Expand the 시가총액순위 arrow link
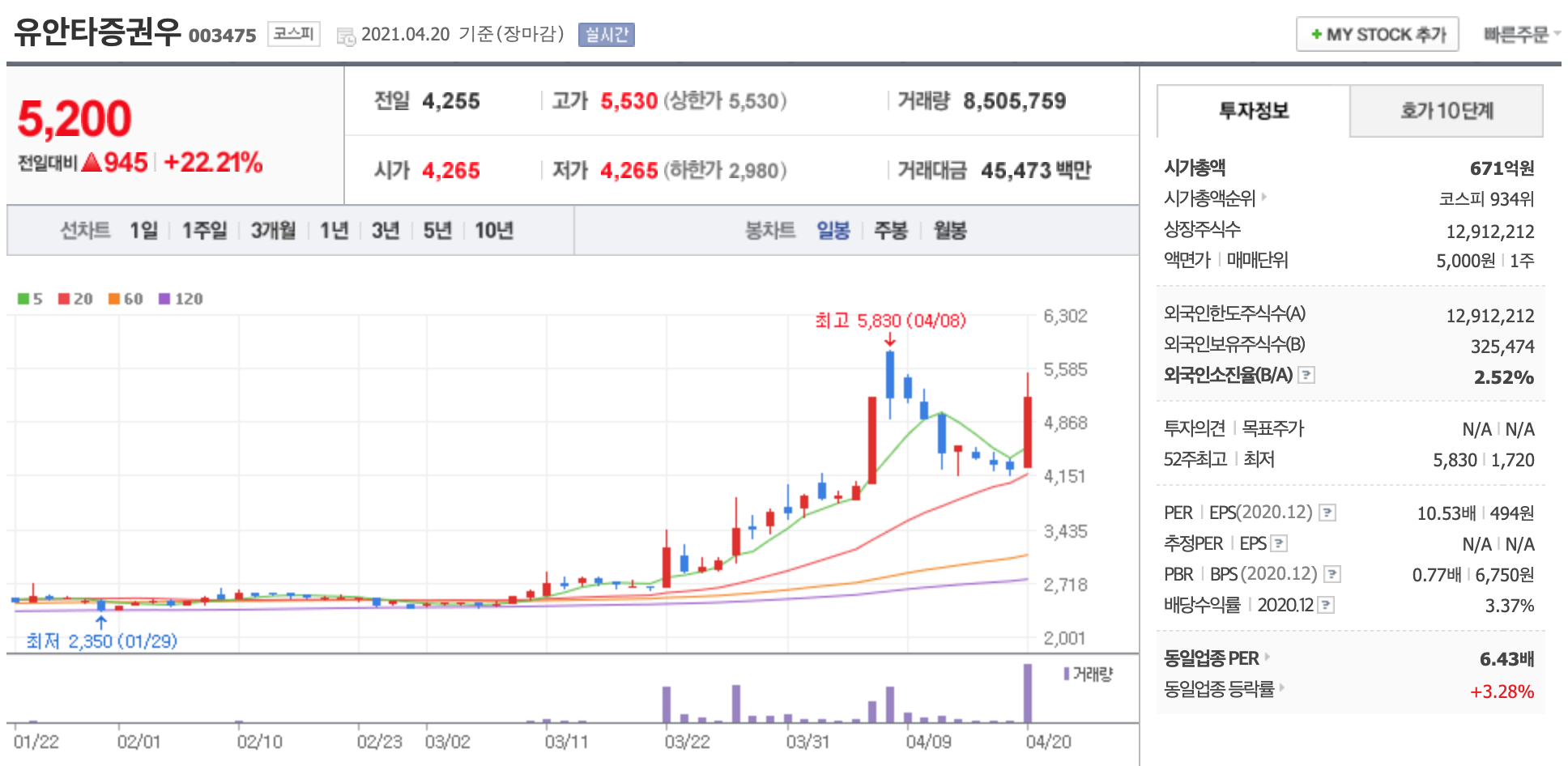 (x=1264, y=197)
